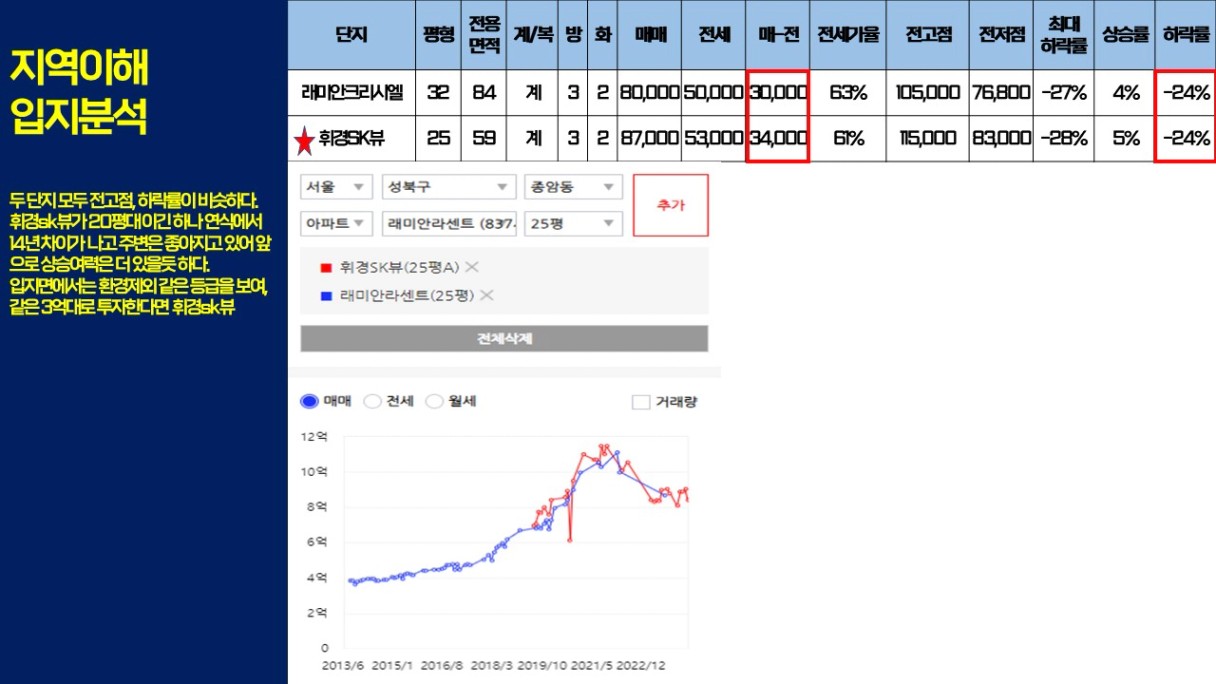Viewport: 1216px width, 684px height.
Task: Click the 50,000 전세 price cell
Action: [x=713, y=93]
